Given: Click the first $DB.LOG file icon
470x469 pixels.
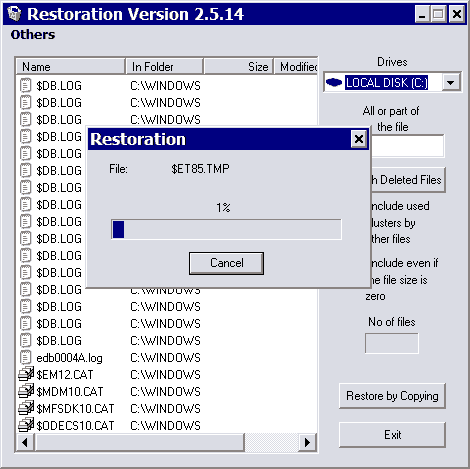Looking at the screenshot, I should coord(26,85).
